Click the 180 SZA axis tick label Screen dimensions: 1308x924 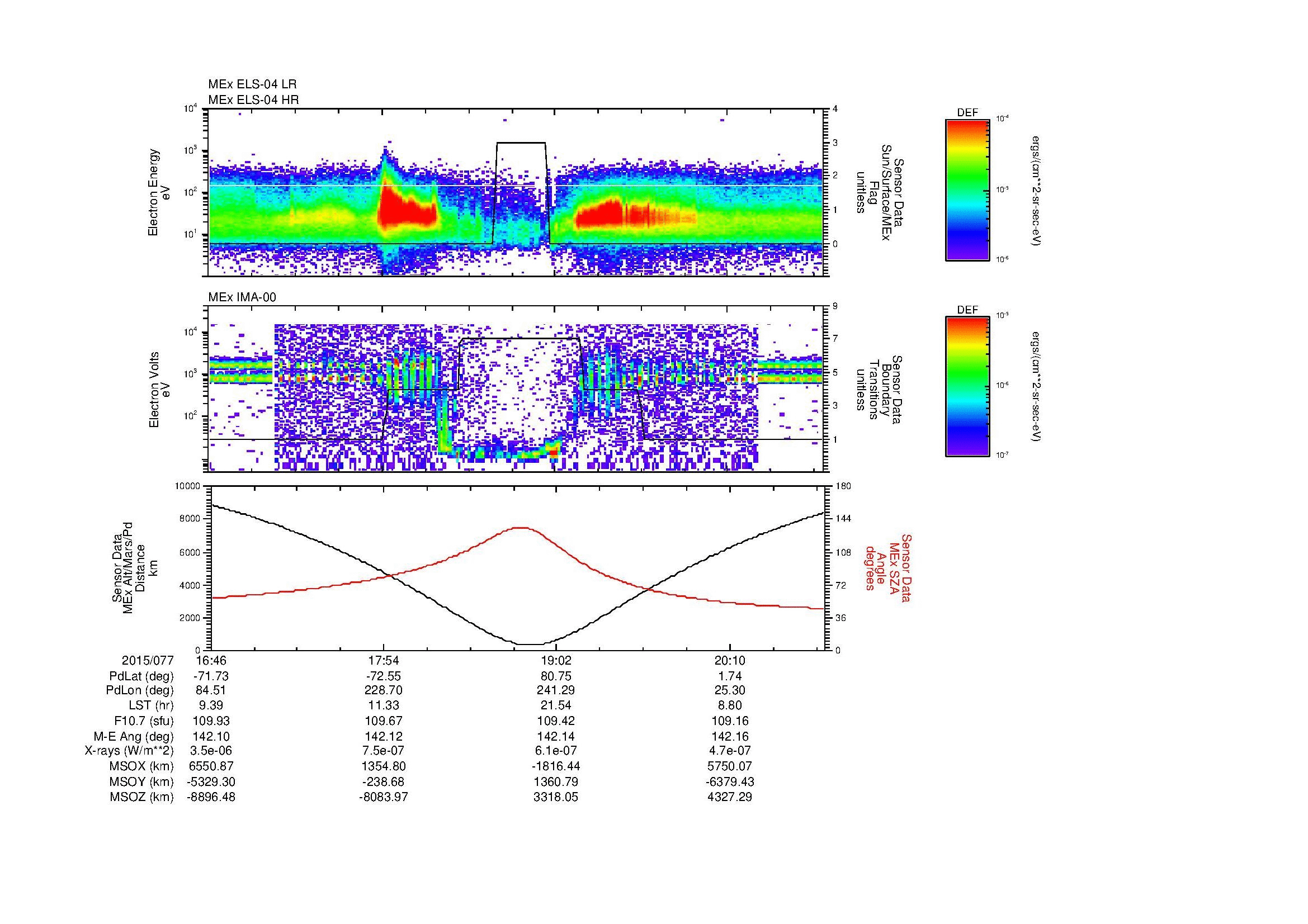pyautogui.click(x=844, y=486)
